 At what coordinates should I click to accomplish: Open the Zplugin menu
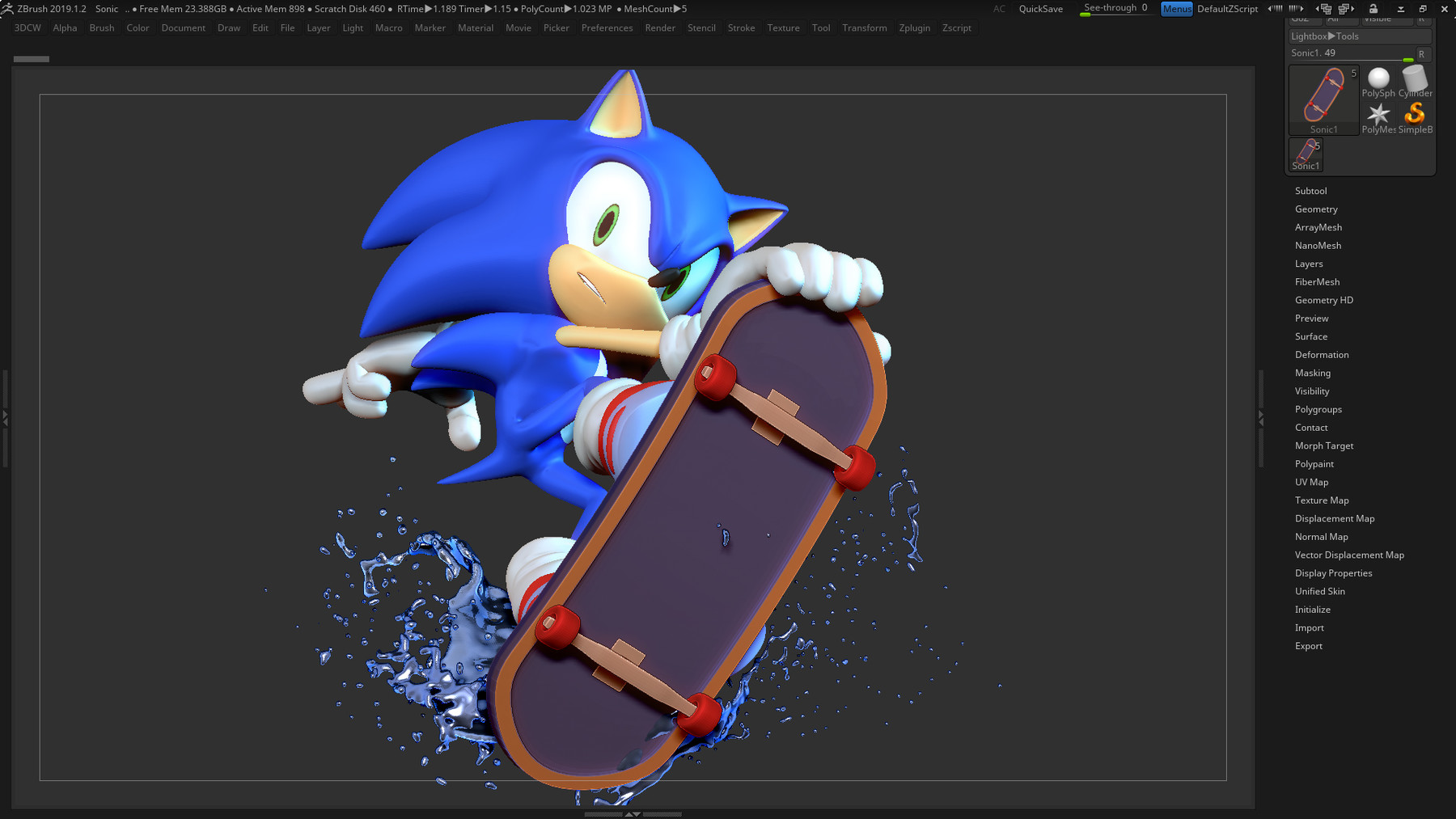(914, 27)
